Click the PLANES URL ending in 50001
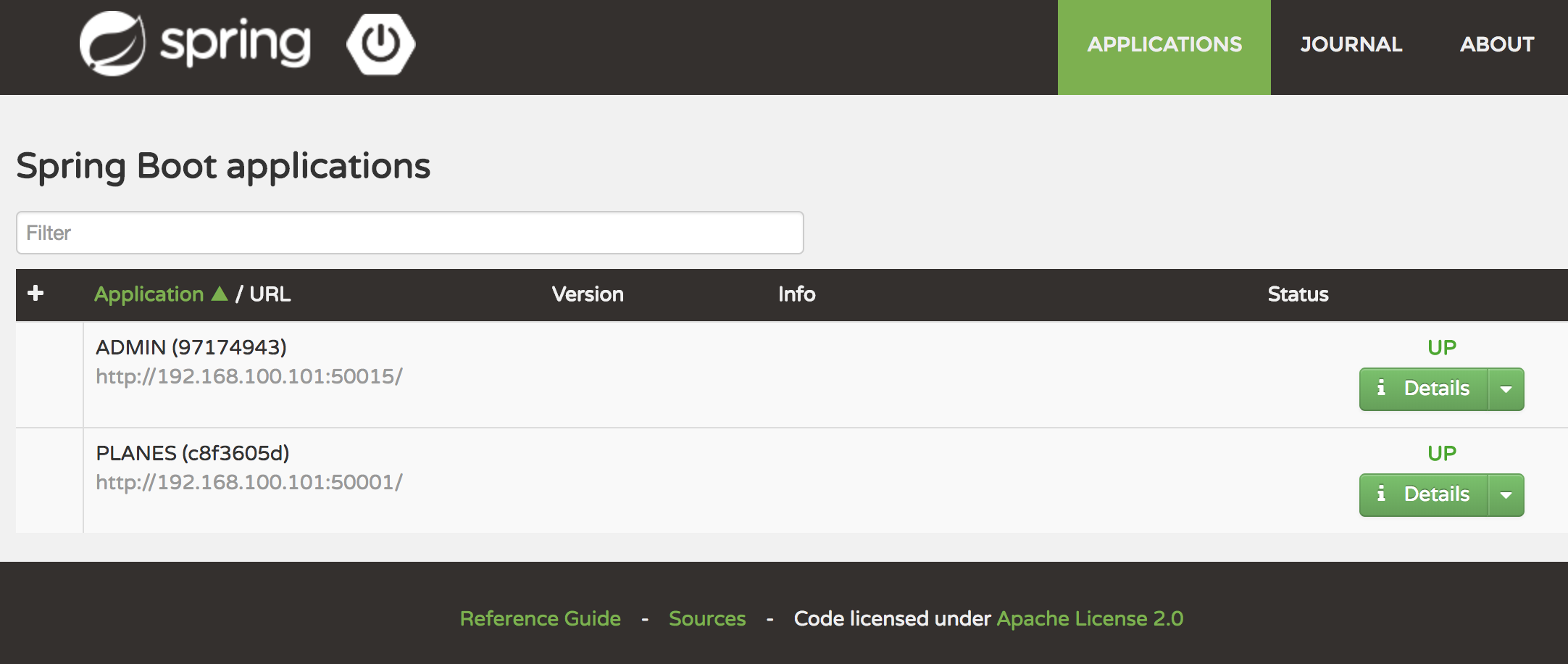This screenshot has height=664, width=1568. [x=249, y=482]
